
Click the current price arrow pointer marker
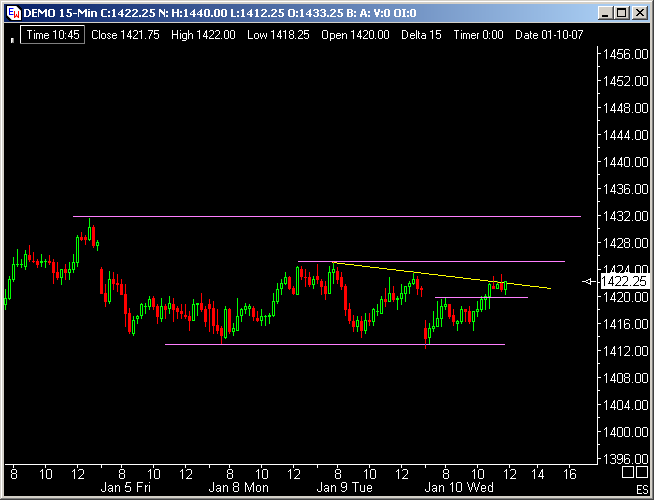tap(589, 281)
